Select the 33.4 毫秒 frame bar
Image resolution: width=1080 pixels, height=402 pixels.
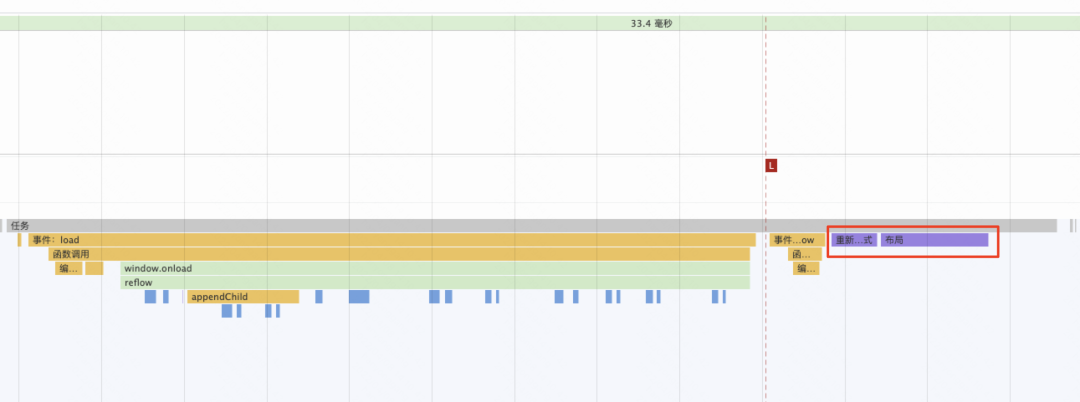[540, 23]
